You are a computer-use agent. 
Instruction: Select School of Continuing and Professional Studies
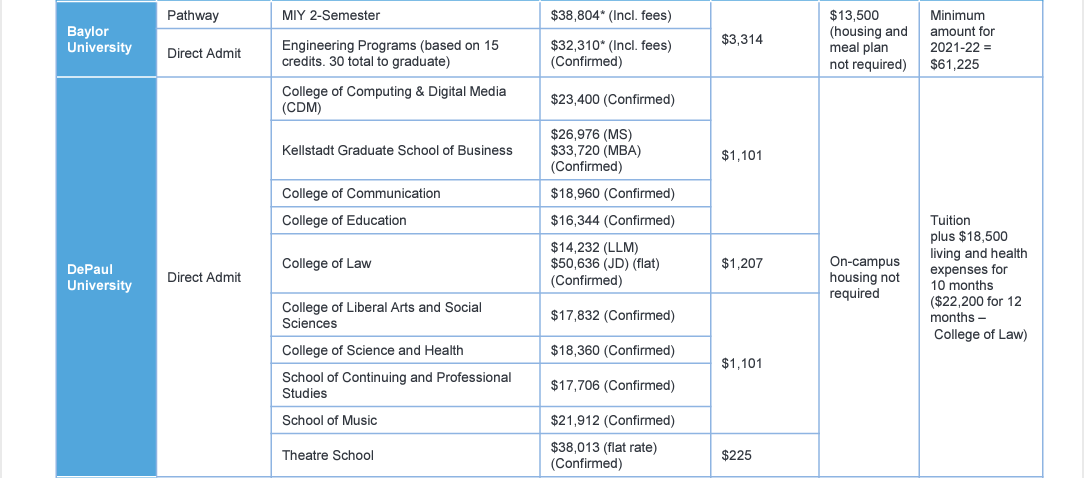405,385
